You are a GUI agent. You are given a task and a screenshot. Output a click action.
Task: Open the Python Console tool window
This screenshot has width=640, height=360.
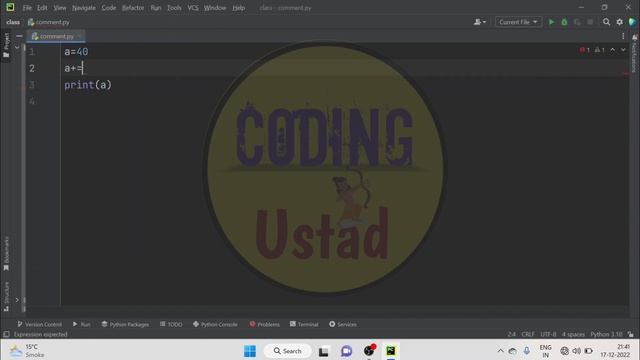215,324
